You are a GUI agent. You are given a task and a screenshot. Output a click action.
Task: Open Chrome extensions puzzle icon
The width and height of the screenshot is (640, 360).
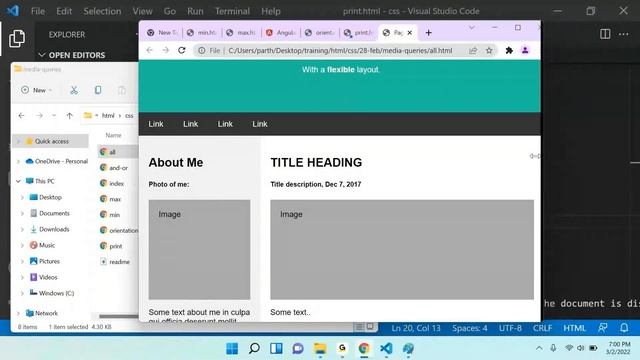click(509, 50)
